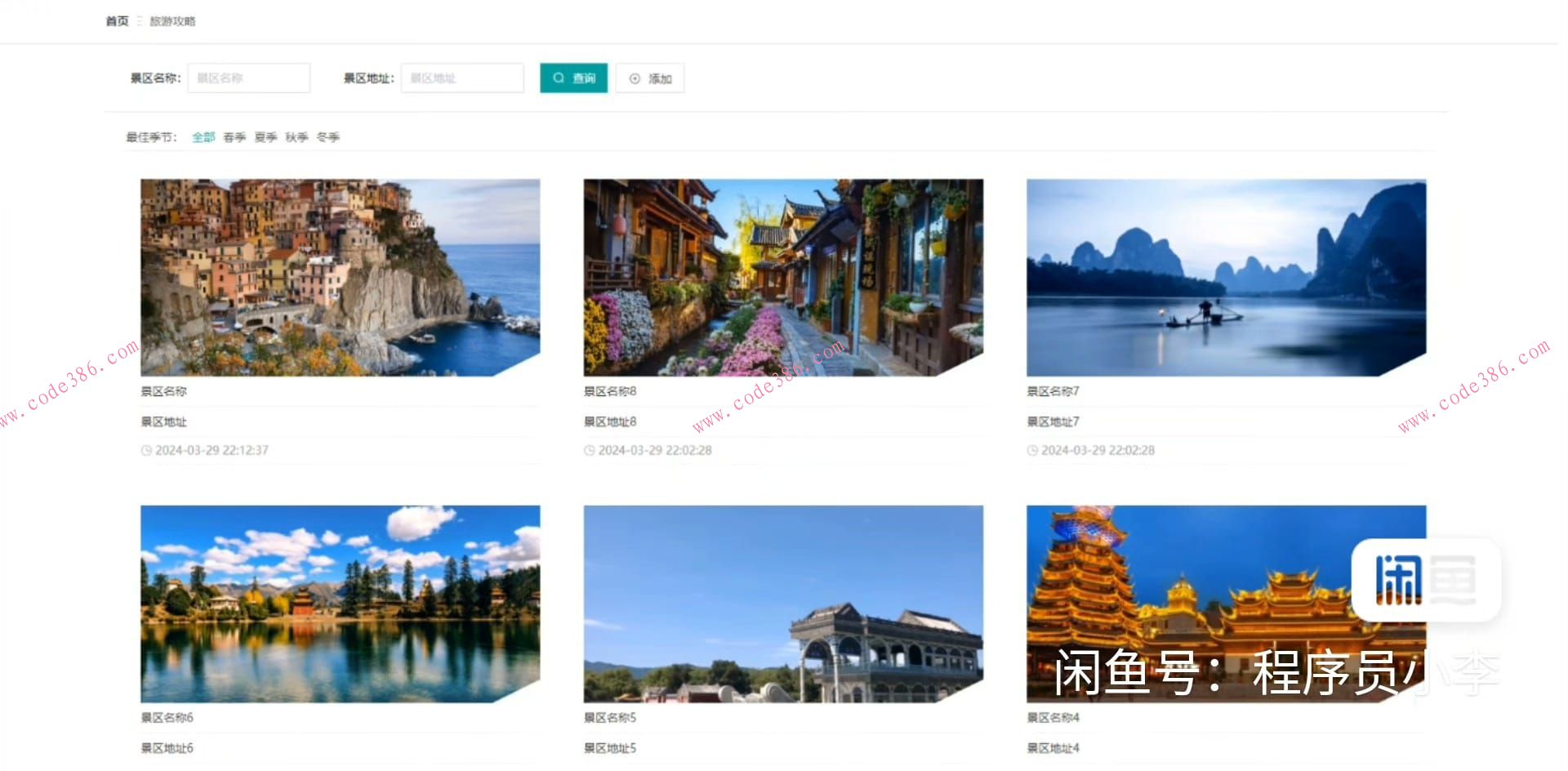Filter by 秋季 season
Screen dimensions: 1568x771
(x=296, y=137)
